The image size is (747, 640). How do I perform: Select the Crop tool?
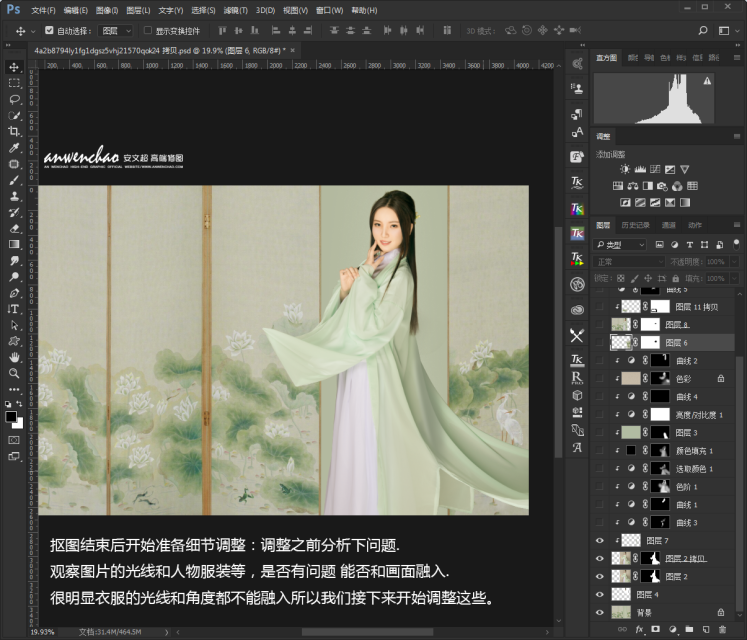tap(14, 132)
